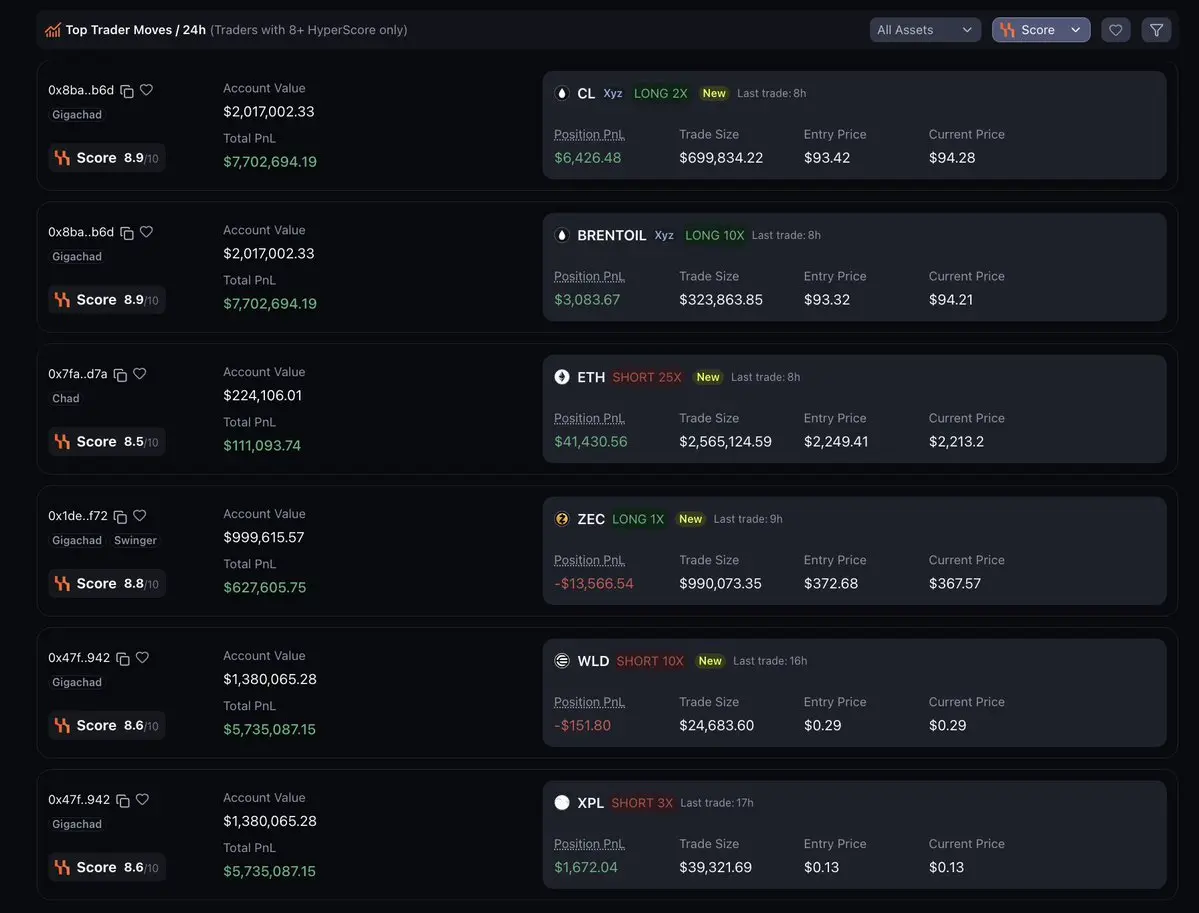Copy the 0x7fa..d7a wallet address
The width and height of the screenshot is (1199, 913).
pyautogui.click(x=120, y=375)
